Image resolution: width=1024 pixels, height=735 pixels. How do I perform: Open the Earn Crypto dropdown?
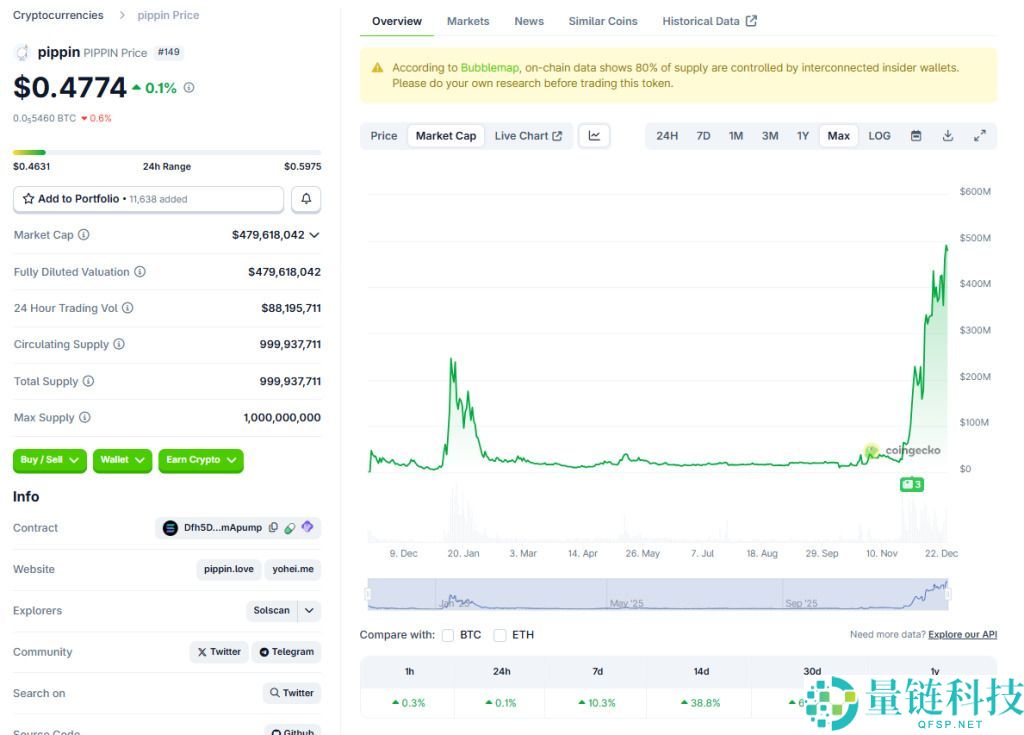click(200, 460)
